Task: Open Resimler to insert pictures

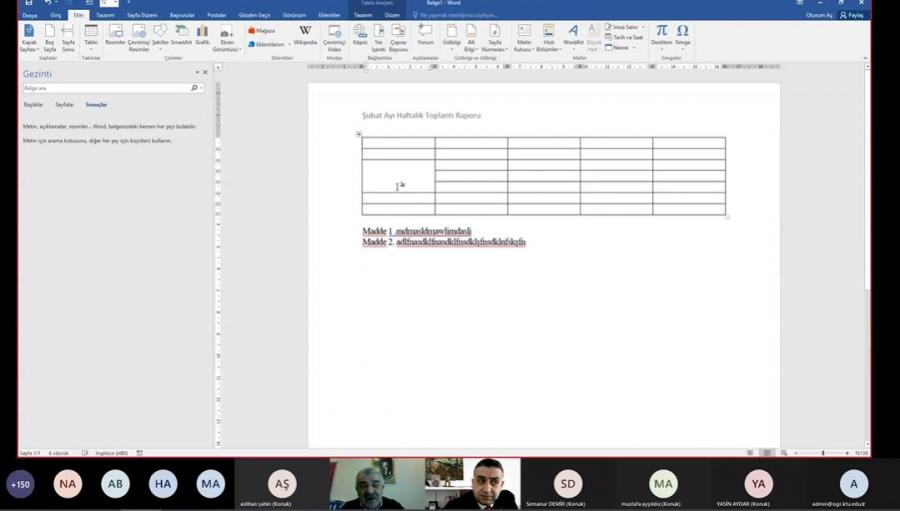Action: pos(116,35)
